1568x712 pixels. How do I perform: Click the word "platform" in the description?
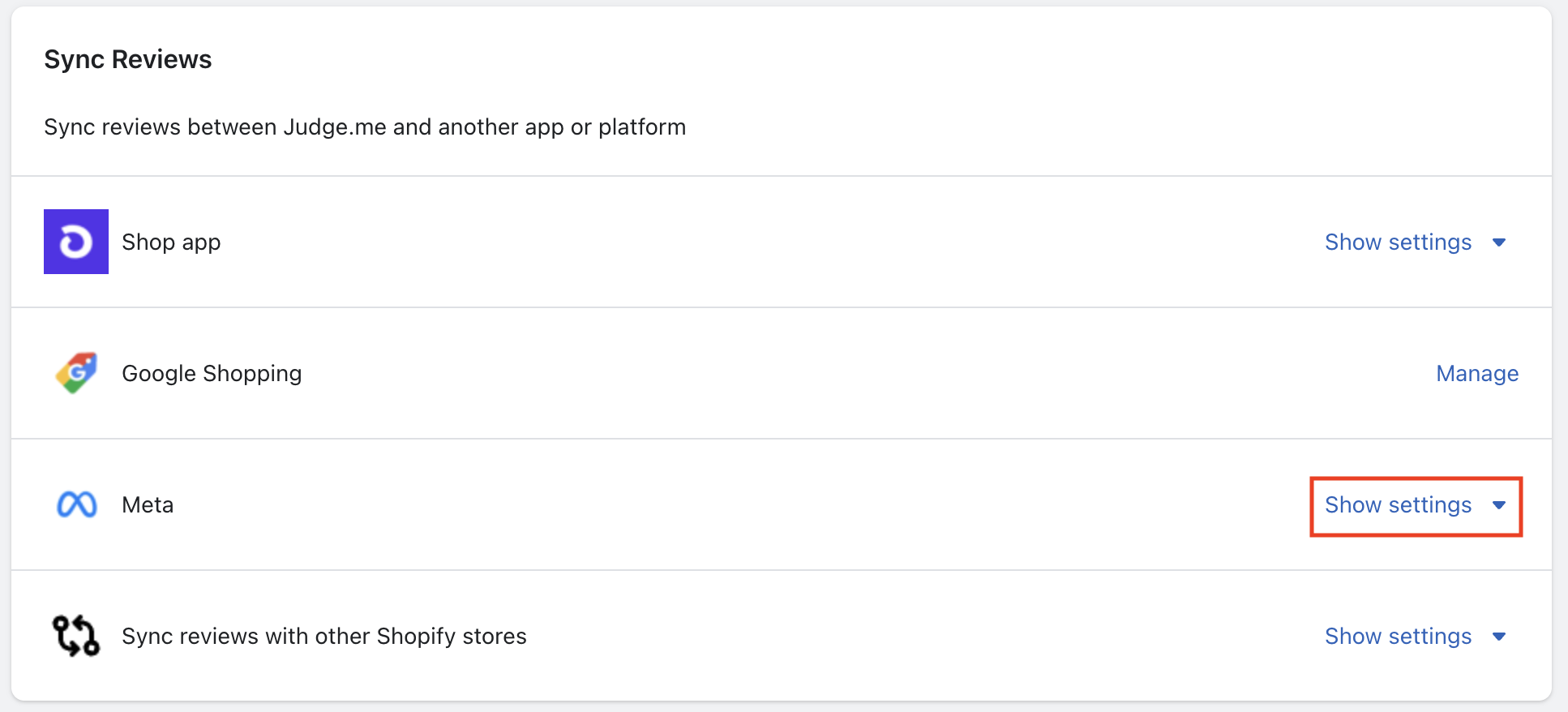642,127
